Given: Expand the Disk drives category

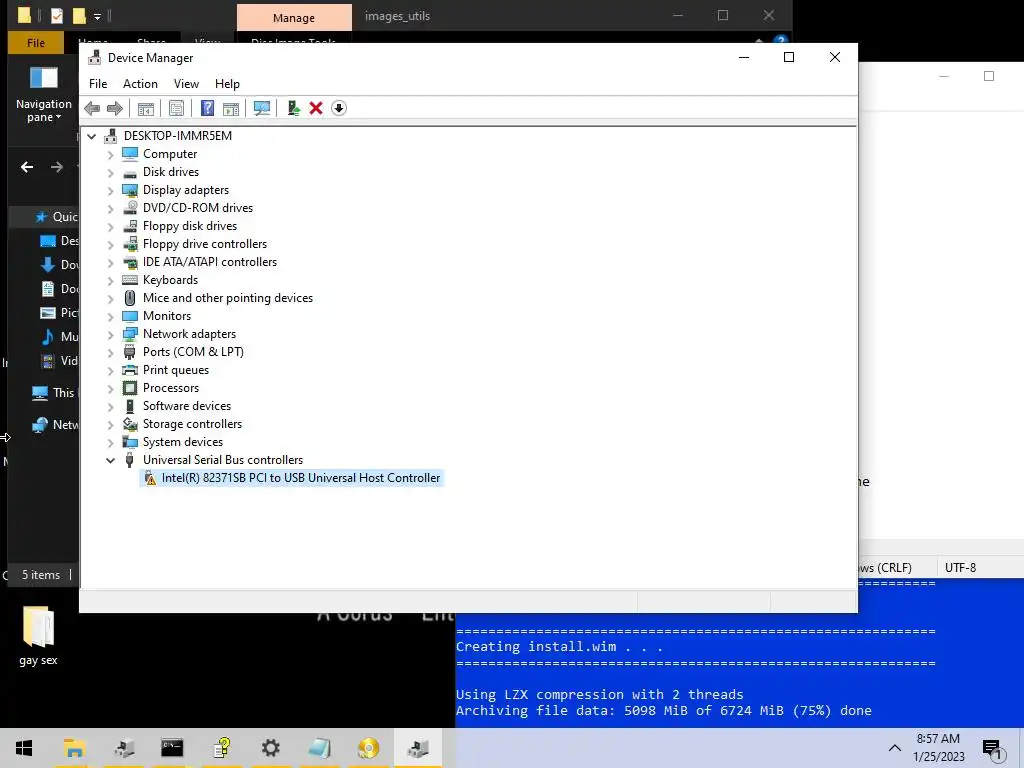Looking at the screenshot, I should coord(110,173).
